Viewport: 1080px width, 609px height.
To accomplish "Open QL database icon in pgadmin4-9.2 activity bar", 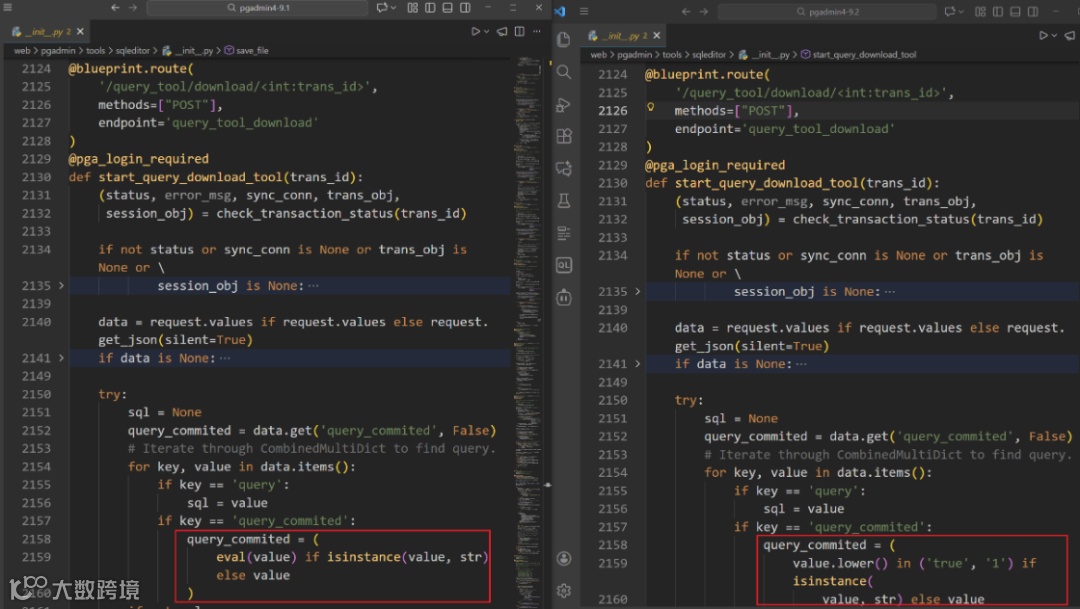I will coord(564,265).
